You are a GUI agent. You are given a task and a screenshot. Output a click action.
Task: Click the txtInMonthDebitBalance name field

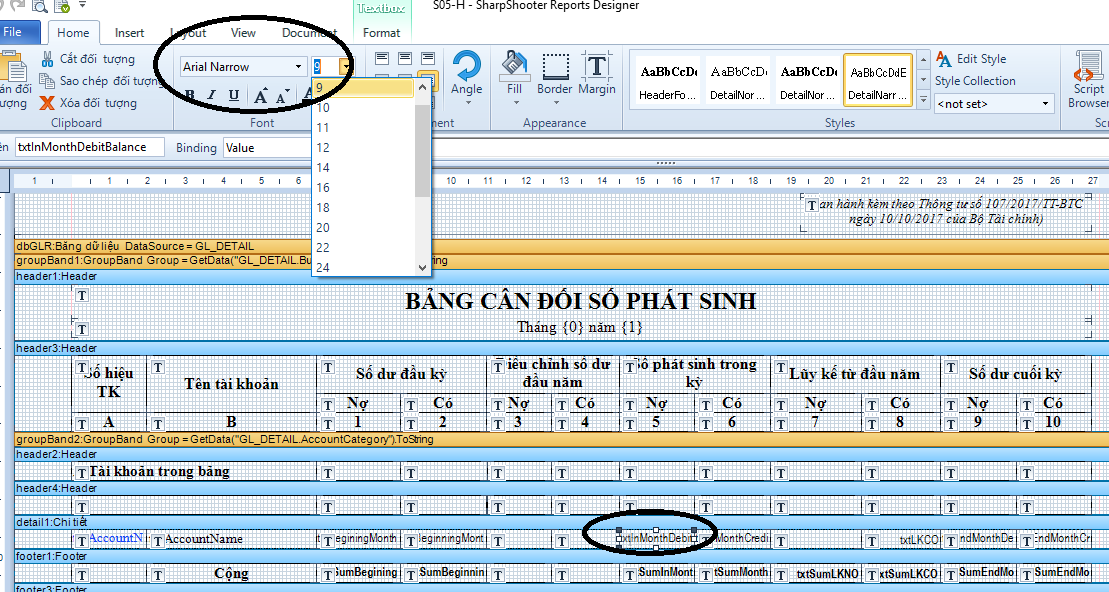(x=89, y=147)
